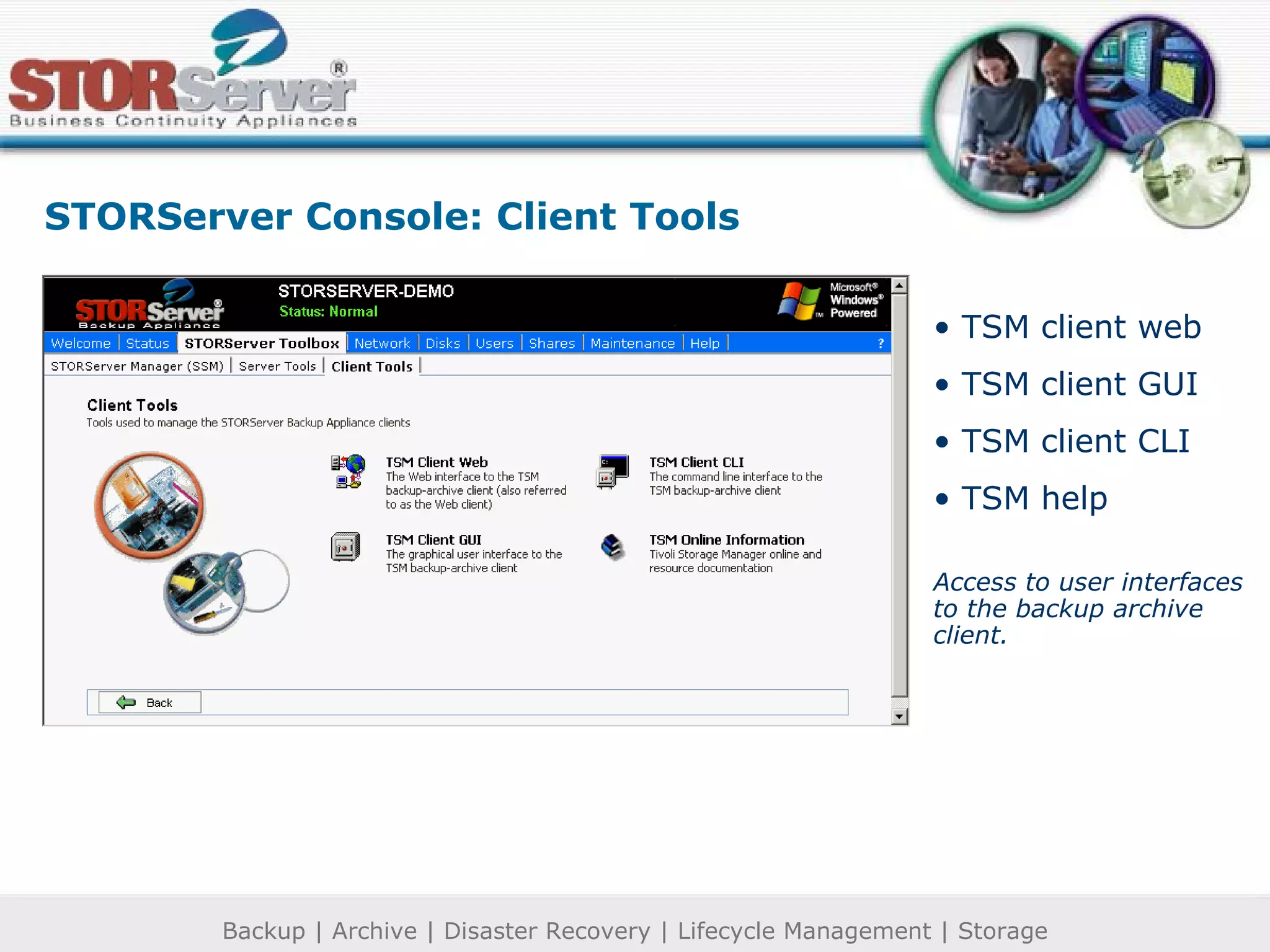The width and height of the screenshot is (1270, 952).
Task: Select the STORServer Toolbox tab
Action: point(262,343)
